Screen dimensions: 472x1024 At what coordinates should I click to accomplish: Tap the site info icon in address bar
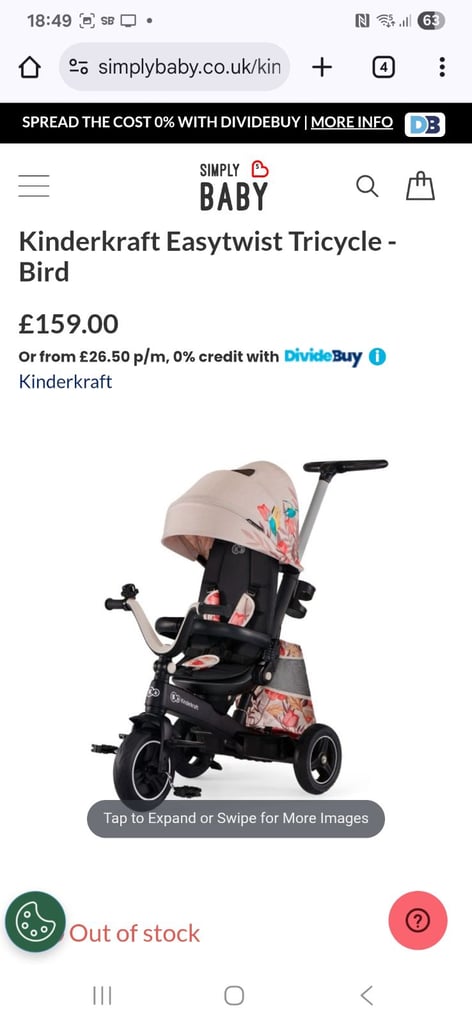click(79, 67)
